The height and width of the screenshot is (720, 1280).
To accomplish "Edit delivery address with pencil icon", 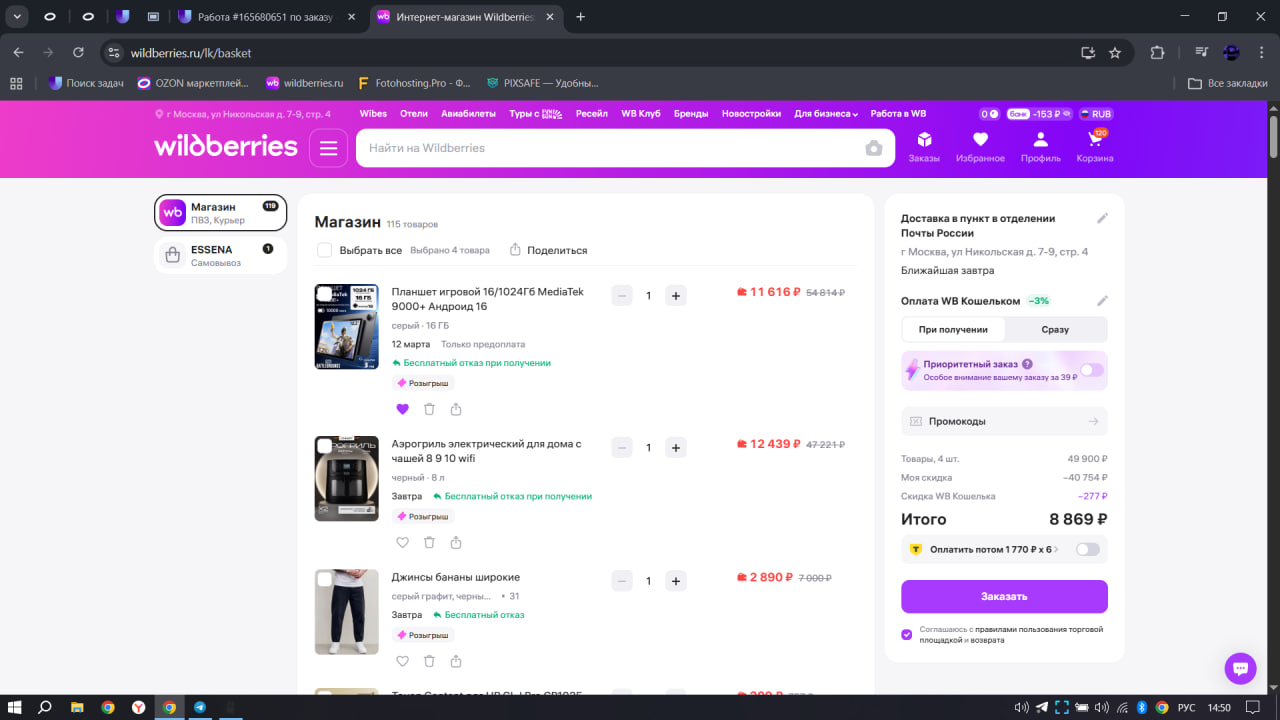I will point(1102,218).
